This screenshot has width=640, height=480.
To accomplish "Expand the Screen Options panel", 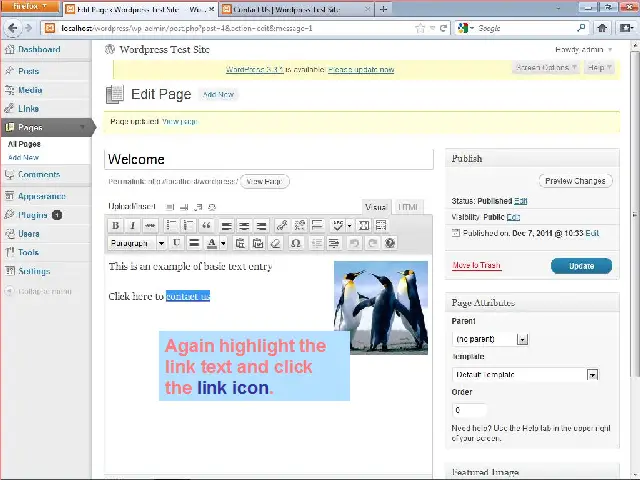I will [545, 67].
